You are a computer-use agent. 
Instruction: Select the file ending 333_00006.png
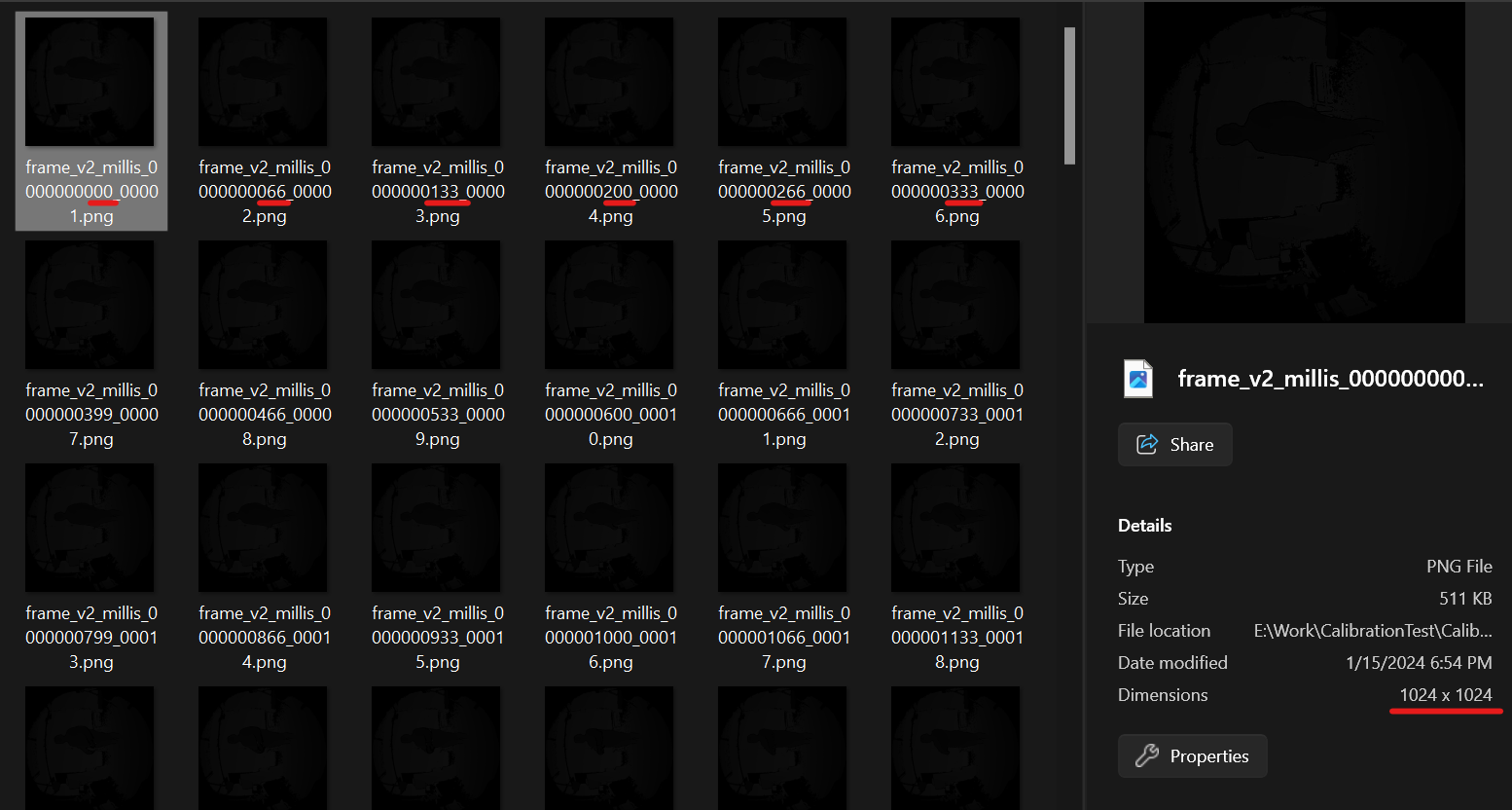point(955,83)
